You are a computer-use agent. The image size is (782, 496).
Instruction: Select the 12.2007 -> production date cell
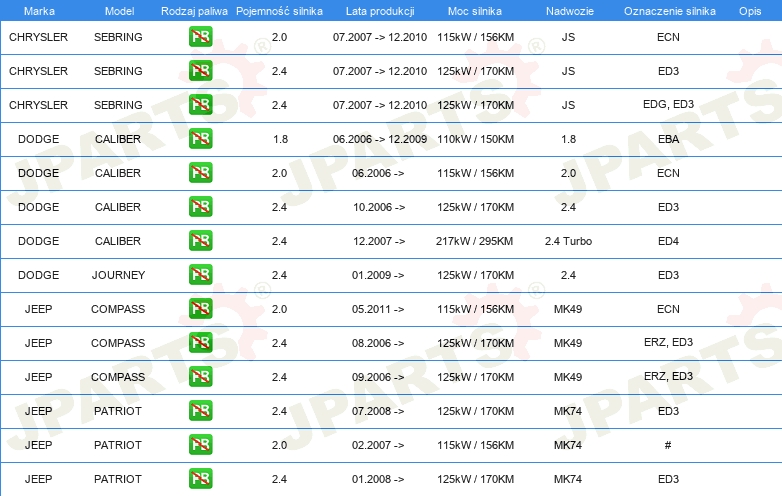379,241
